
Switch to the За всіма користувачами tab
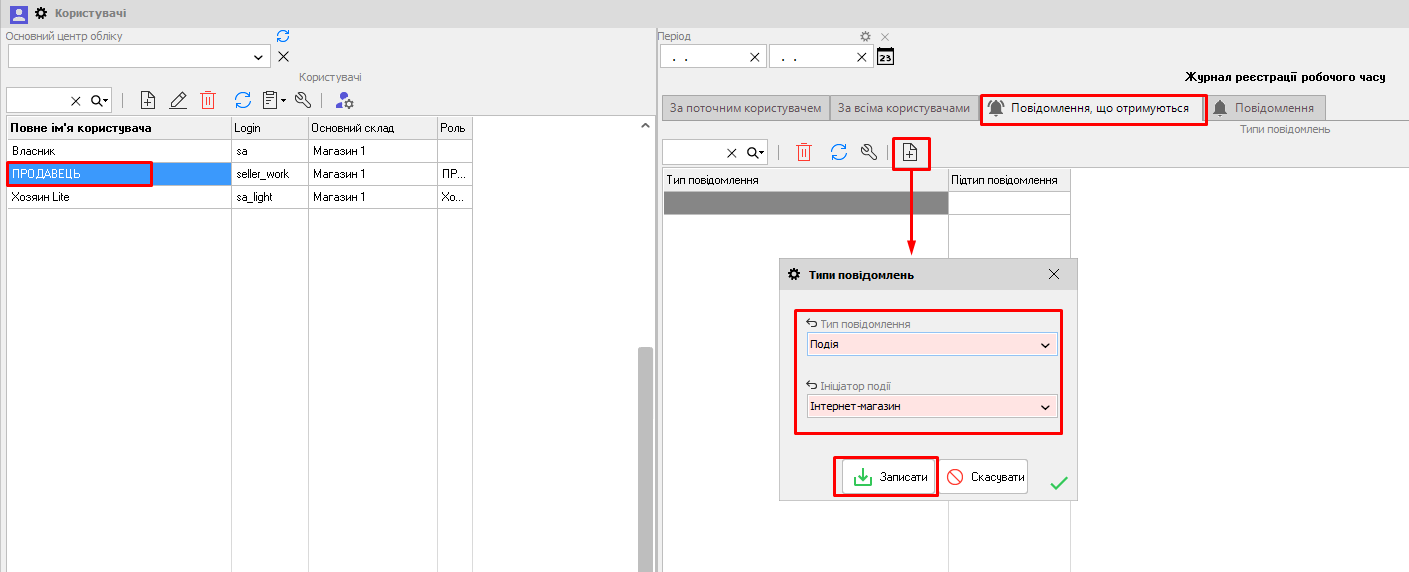coord(903,108)
